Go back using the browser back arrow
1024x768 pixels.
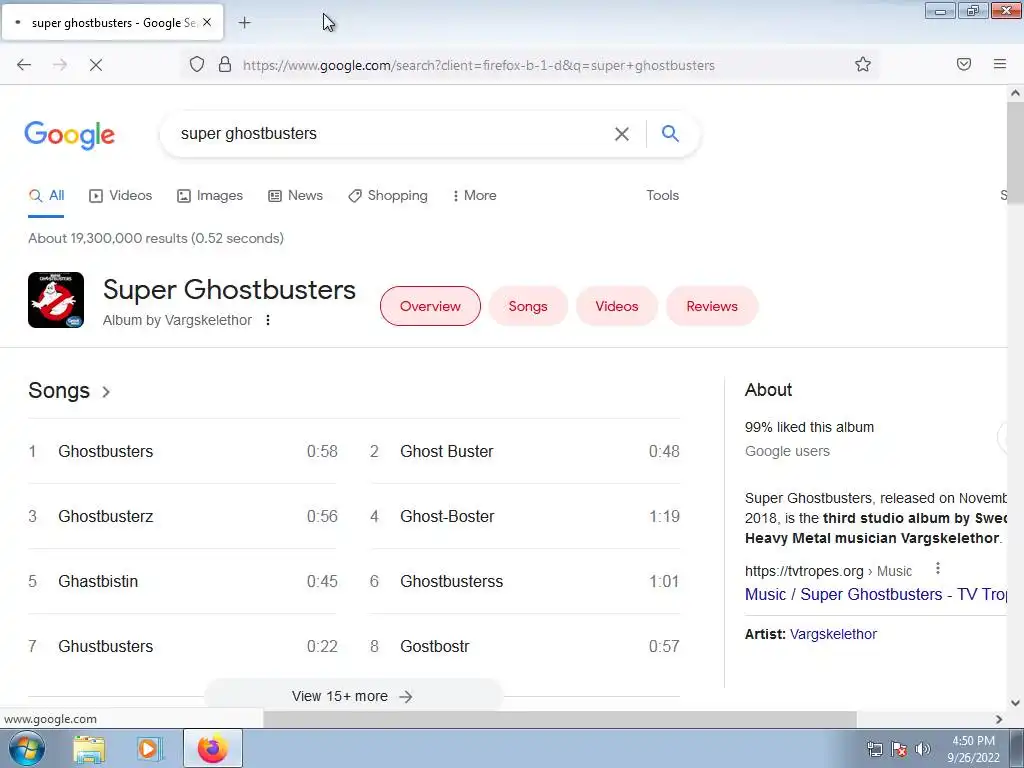coord(24,65)
